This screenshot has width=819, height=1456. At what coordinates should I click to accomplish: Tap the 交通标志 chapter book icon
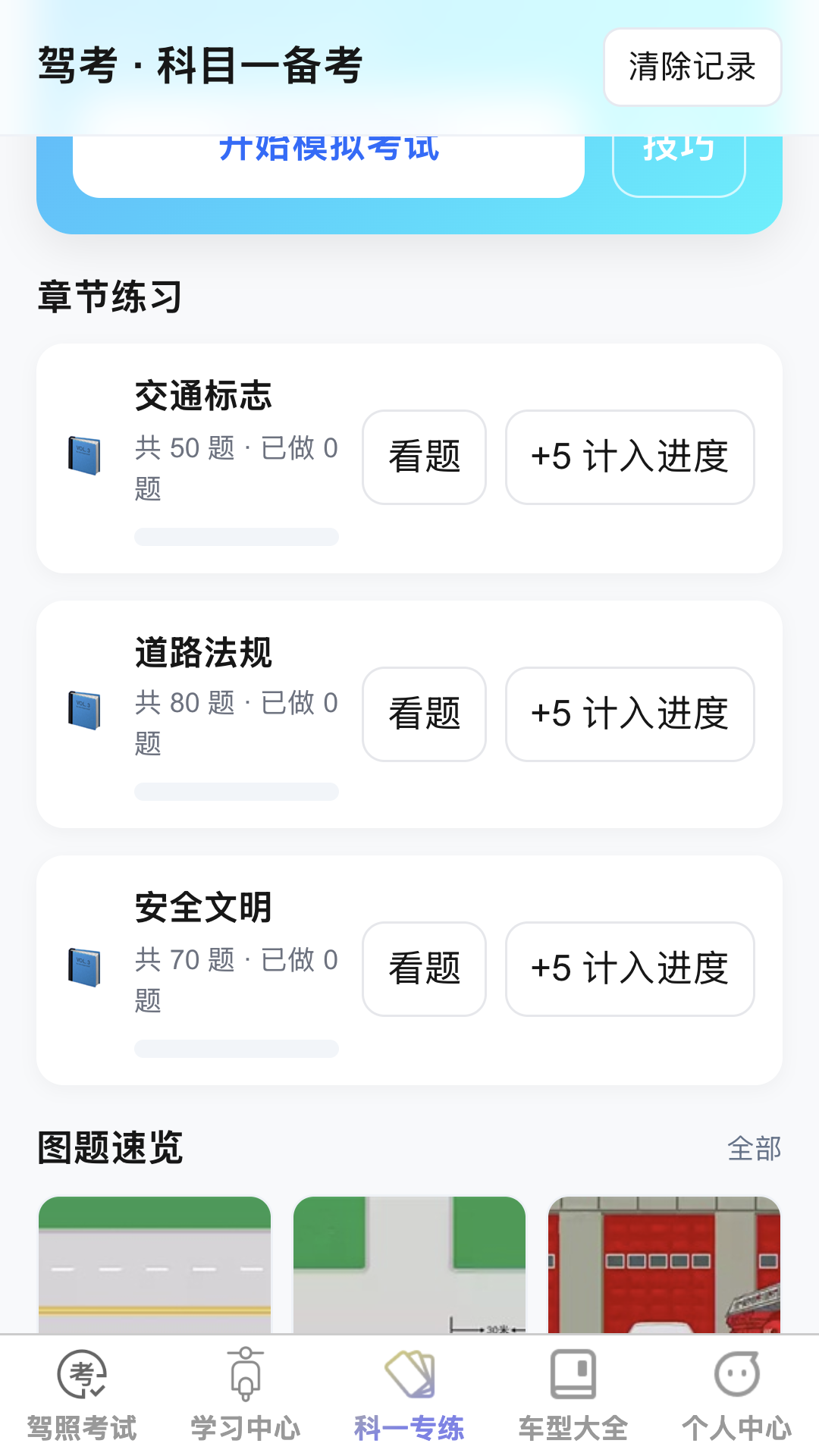(84, 456)
